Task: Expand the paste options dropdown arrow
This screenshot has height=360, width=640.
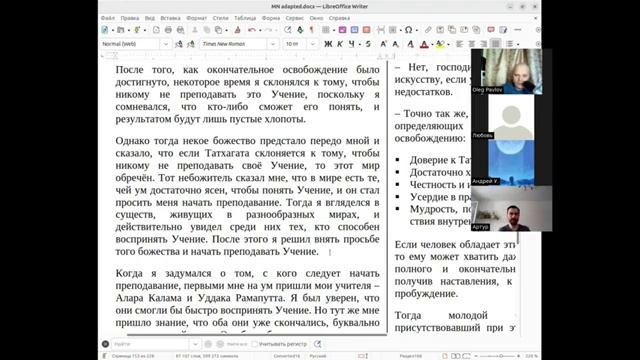Action: tap(226, 30)
